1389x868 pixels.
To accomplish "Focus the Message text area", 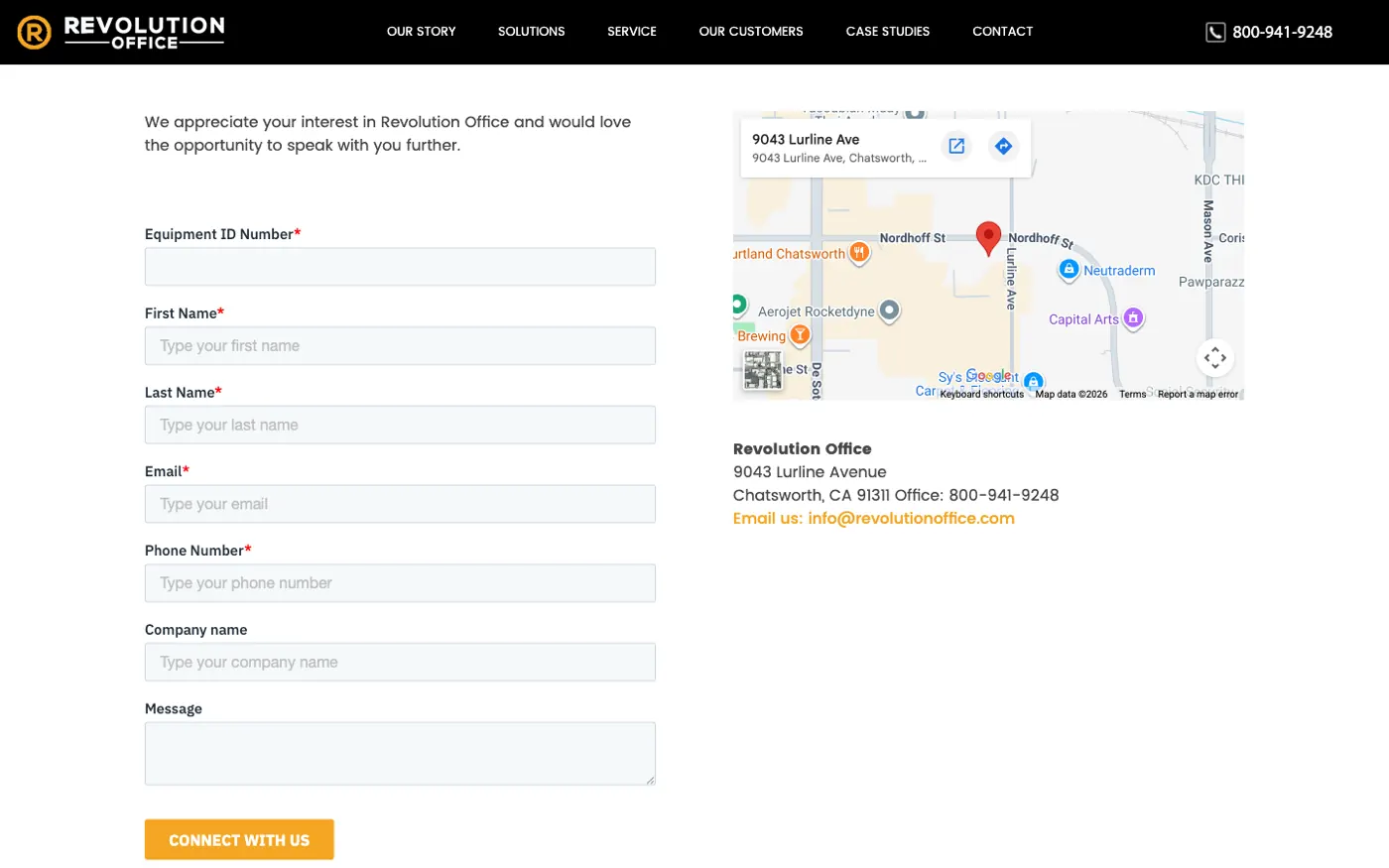I will (400, 754).
